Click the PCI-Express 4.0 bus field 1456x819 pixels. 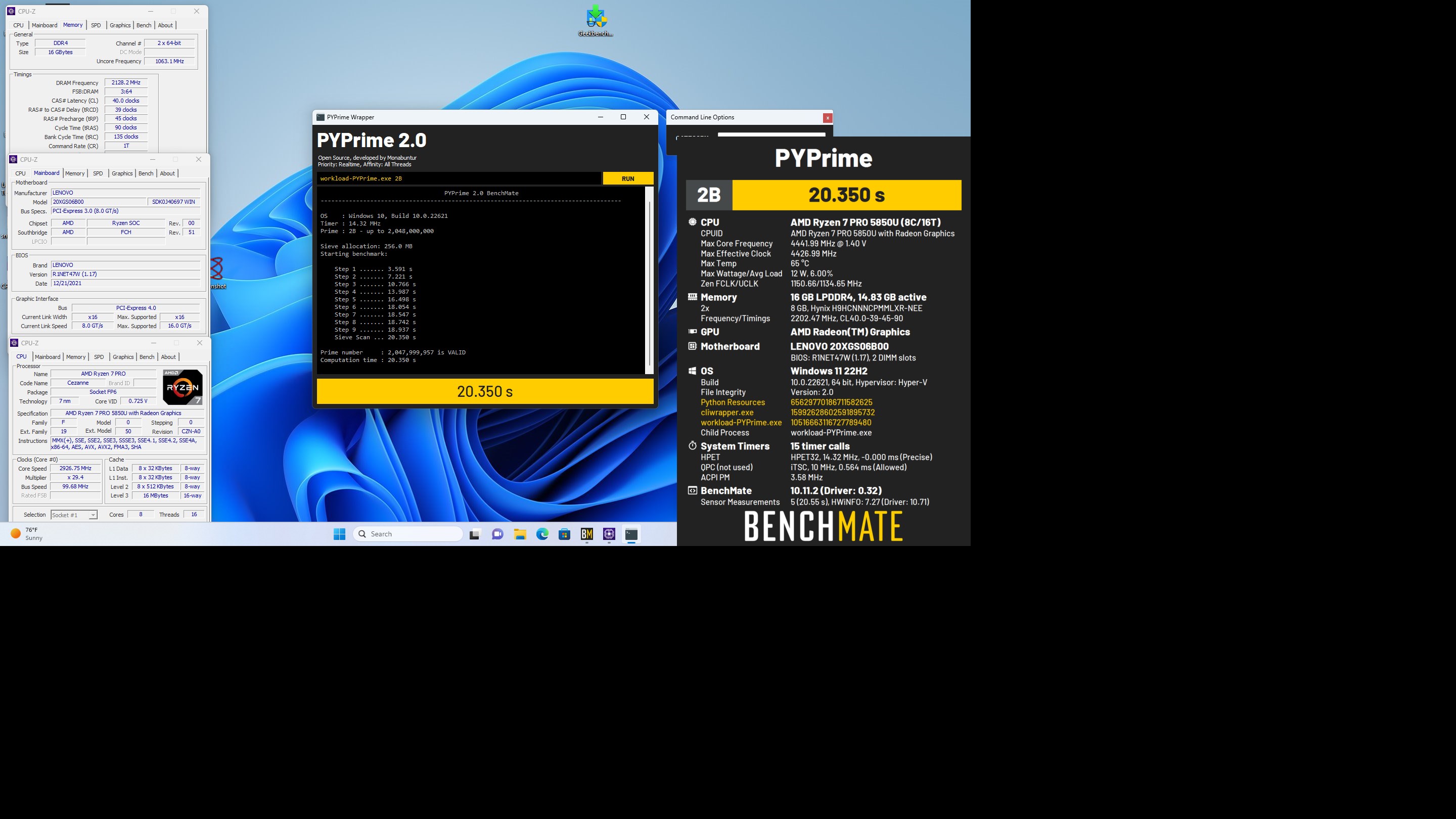135,308
